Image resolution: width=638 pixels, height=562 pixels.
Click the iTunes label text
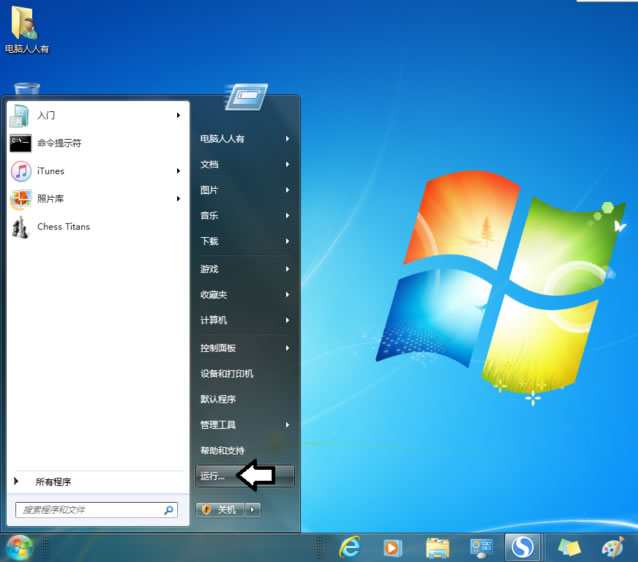click(x=50, y=171)
